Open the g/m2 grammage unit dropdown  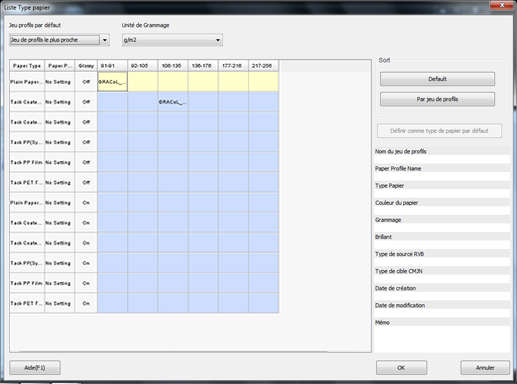click(x=172, y=40)
